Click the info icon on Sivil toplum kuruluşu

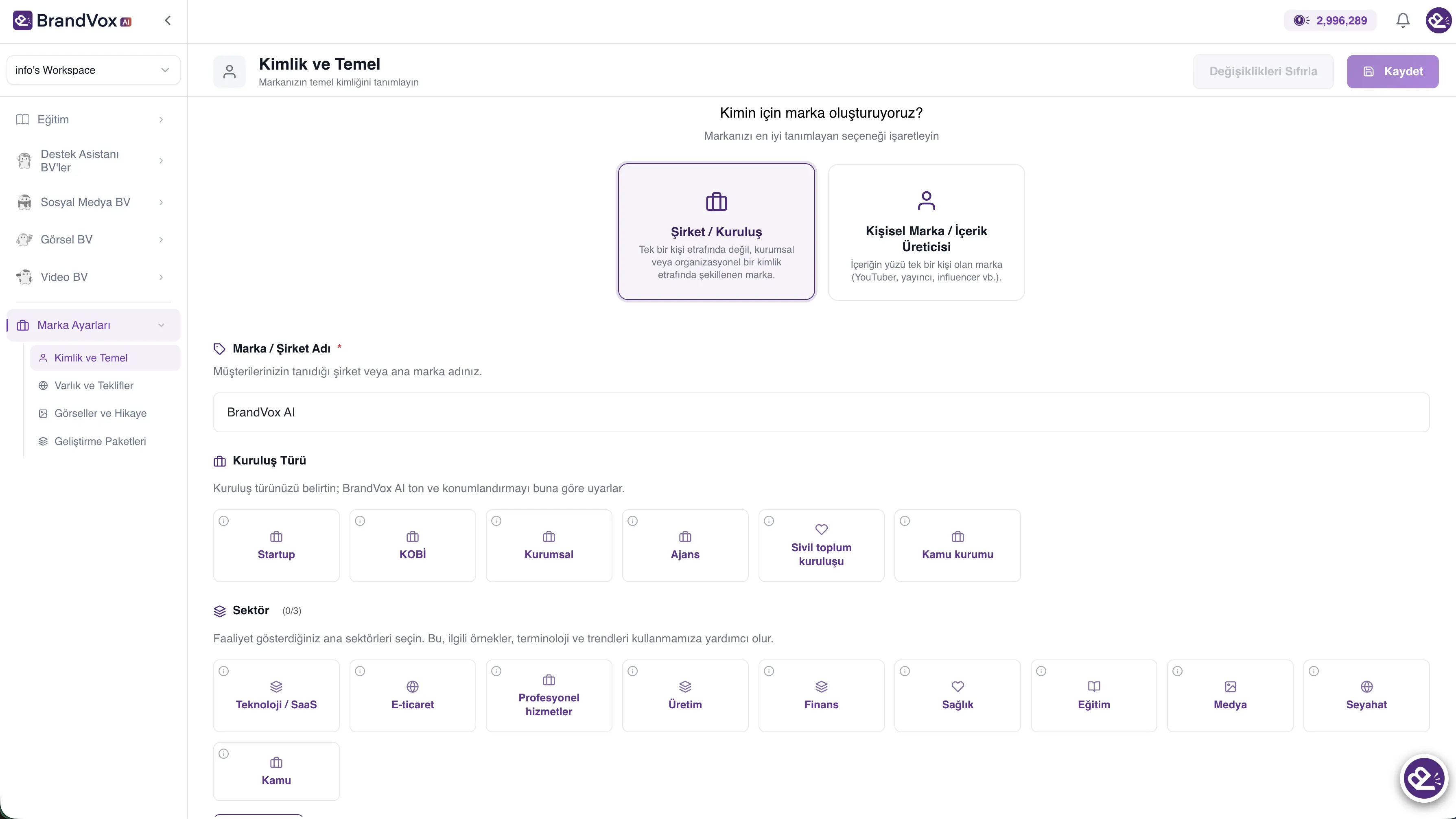(769, 521)
